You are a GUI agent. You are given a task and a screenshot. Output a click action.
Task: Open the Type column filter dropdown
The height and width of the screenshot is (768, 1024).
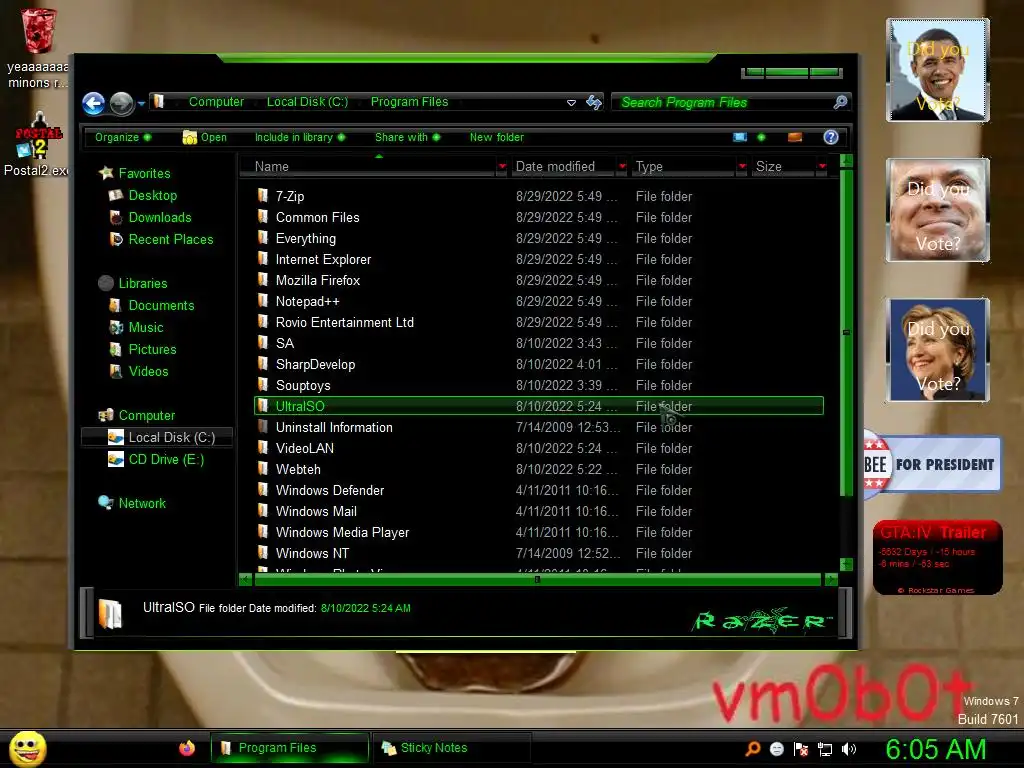click(x=742, y=167)
